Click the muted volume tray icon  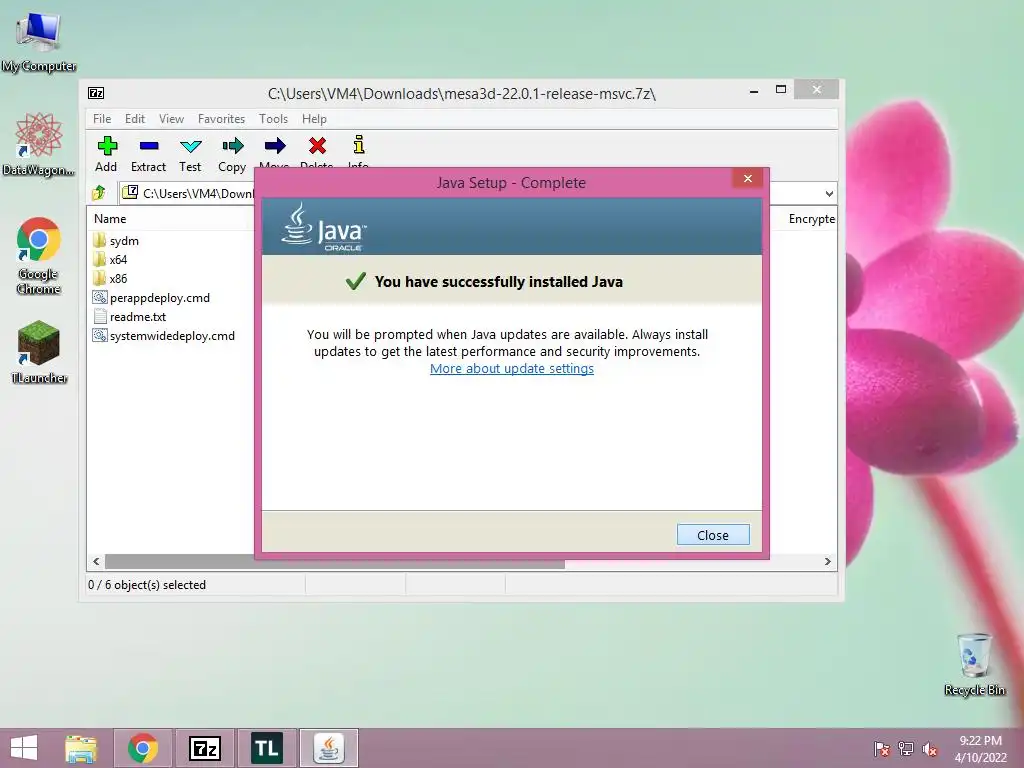tap(930, 748)
